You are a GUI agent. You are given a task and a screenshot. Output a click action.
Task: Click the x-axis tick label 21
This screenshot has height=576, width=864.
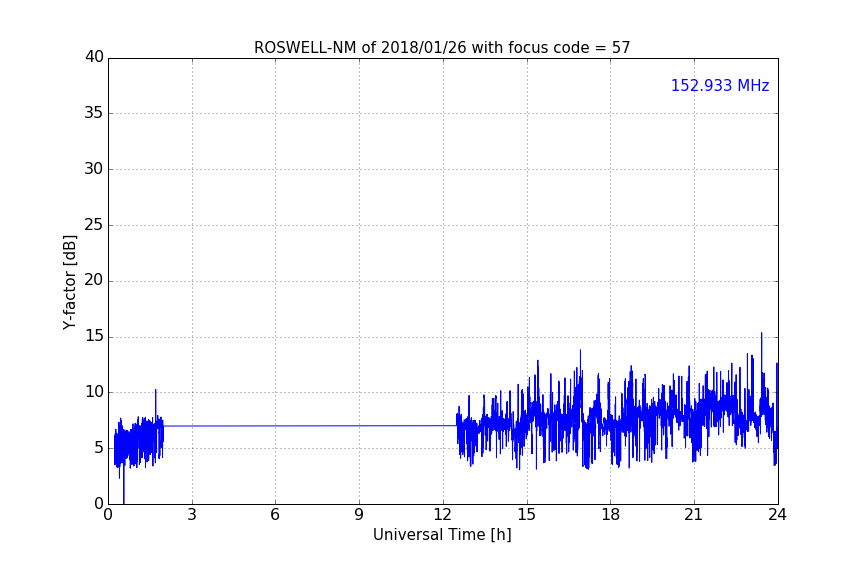[x=694, y=515]
